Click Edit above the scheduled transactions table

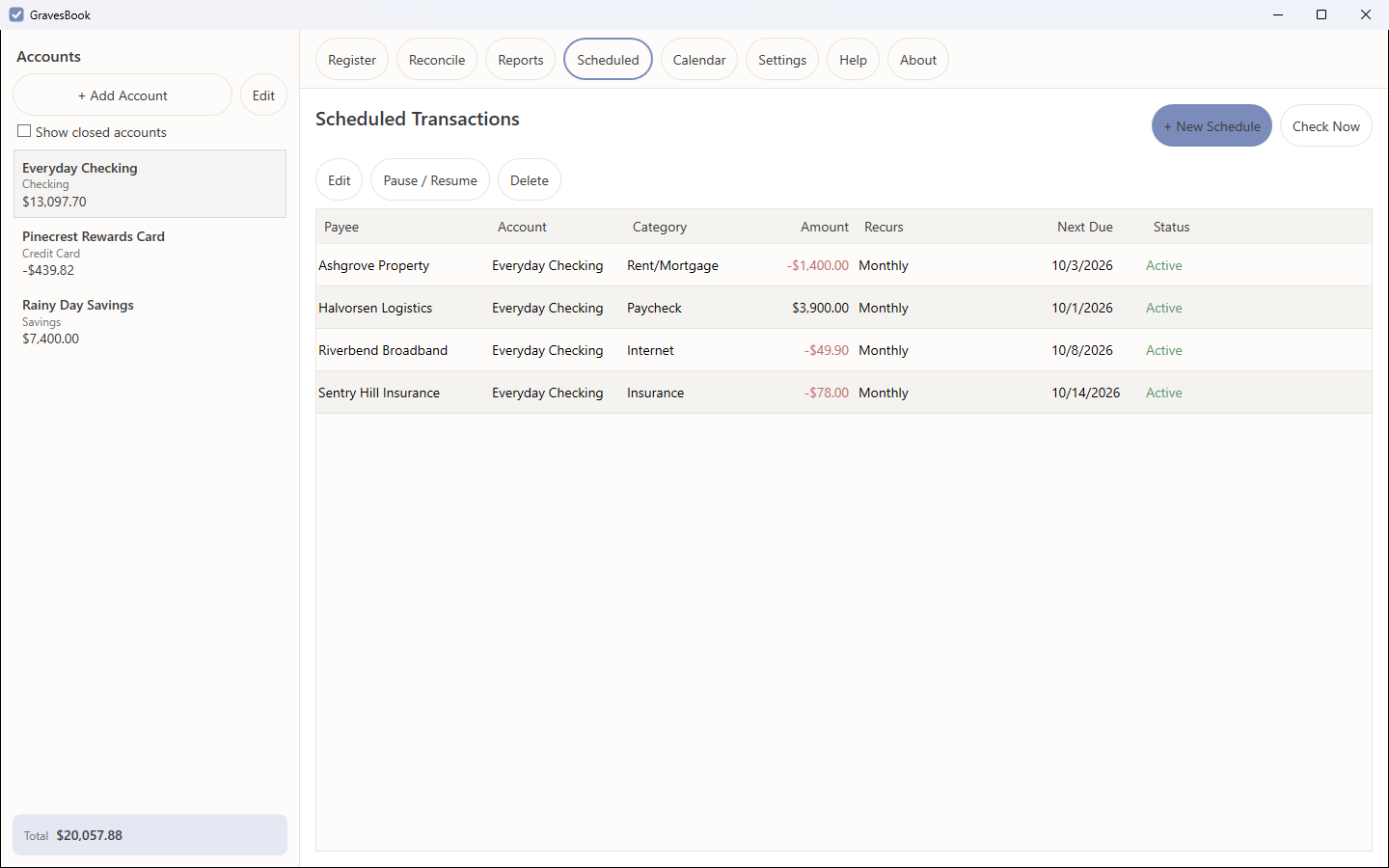(340, 180)
